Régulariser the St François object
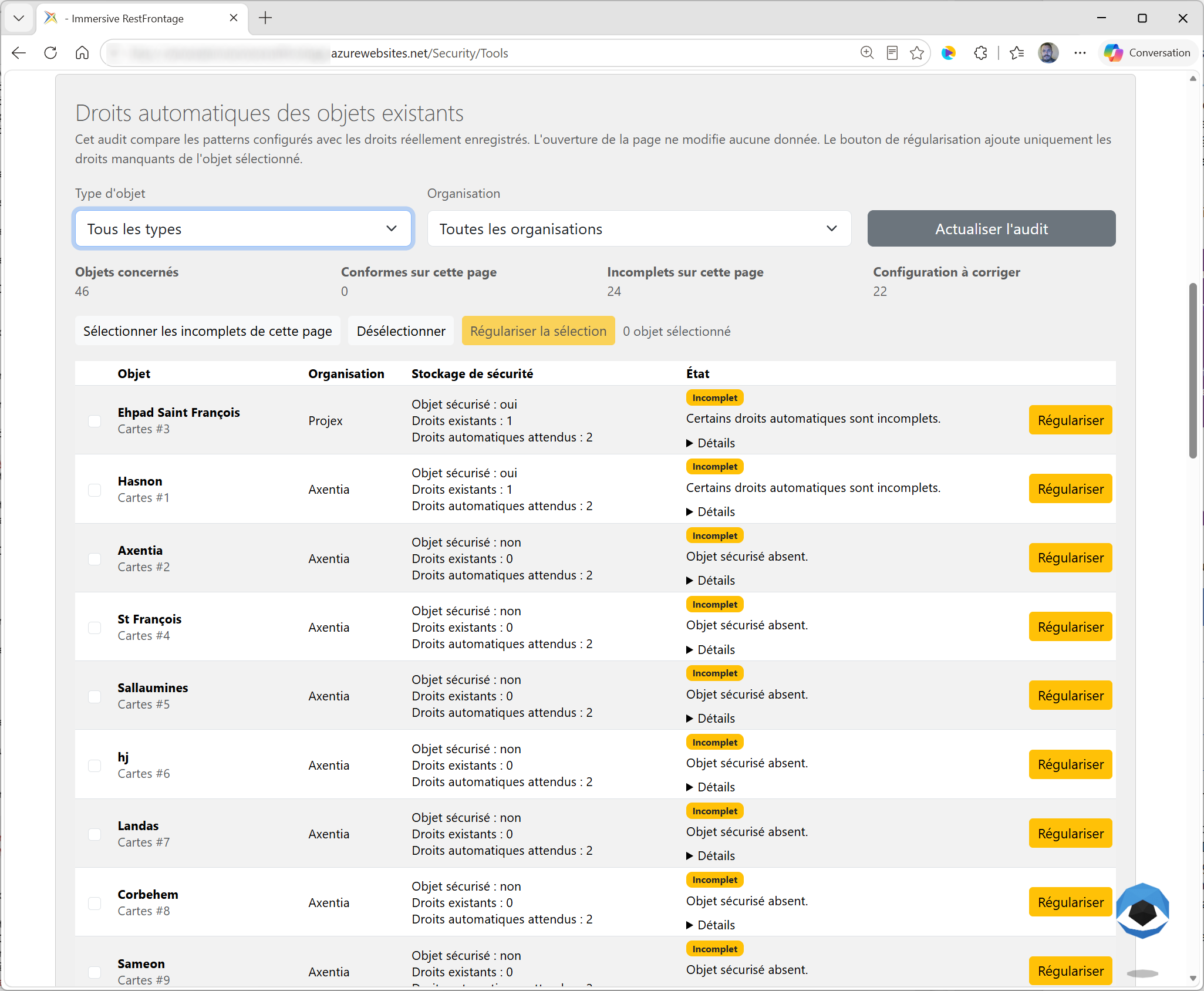 point(1071,627)
